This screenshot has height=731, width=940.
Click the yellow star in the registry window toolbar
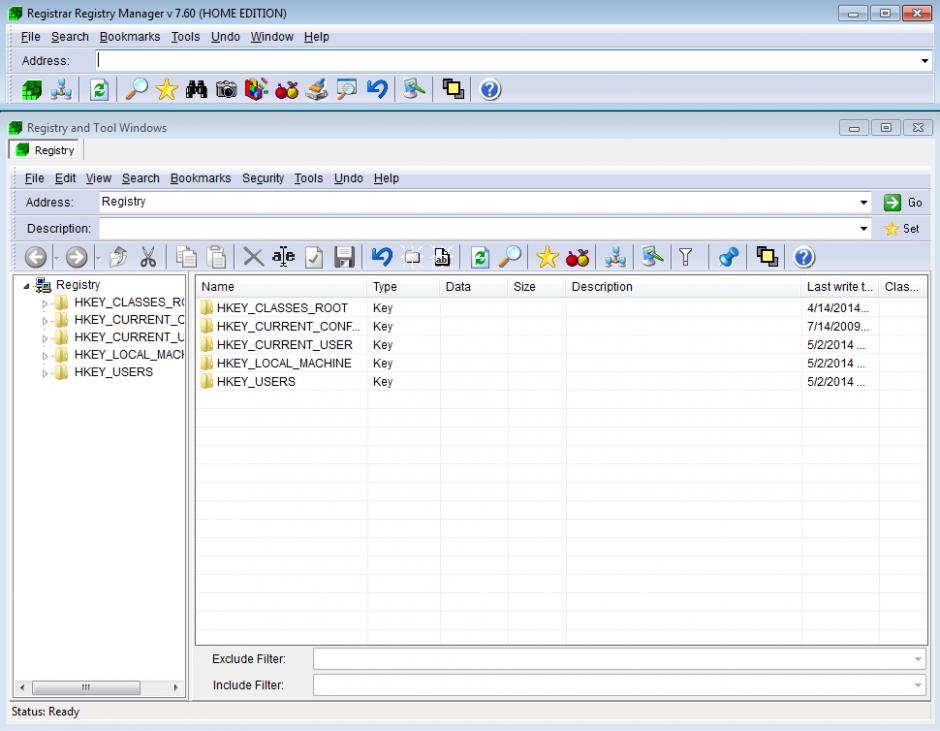point(547,257)
